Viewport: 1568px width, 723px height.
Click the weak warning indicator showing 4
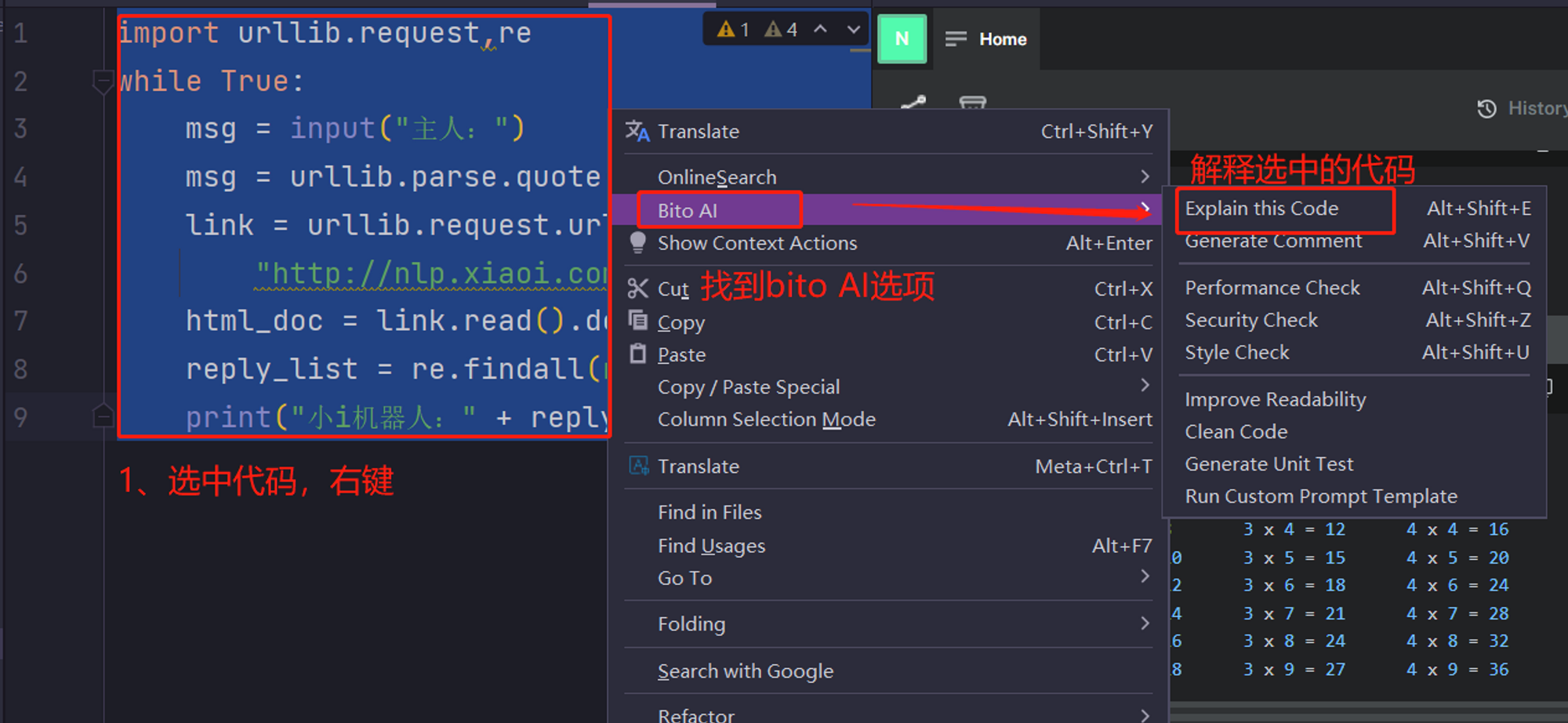pyautogui.click(x=781, y=30)
